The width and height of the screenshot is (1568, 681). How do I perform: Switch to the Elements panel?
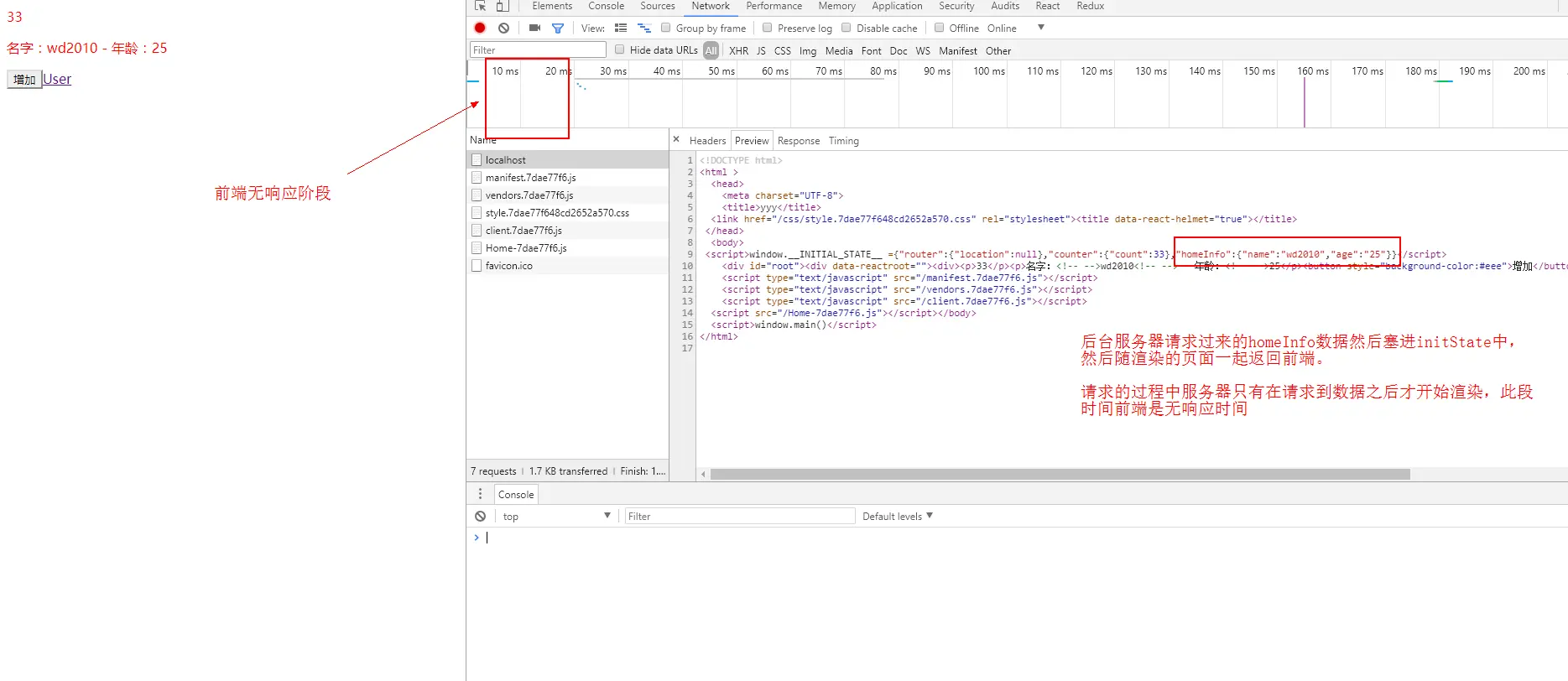point(552,6)
